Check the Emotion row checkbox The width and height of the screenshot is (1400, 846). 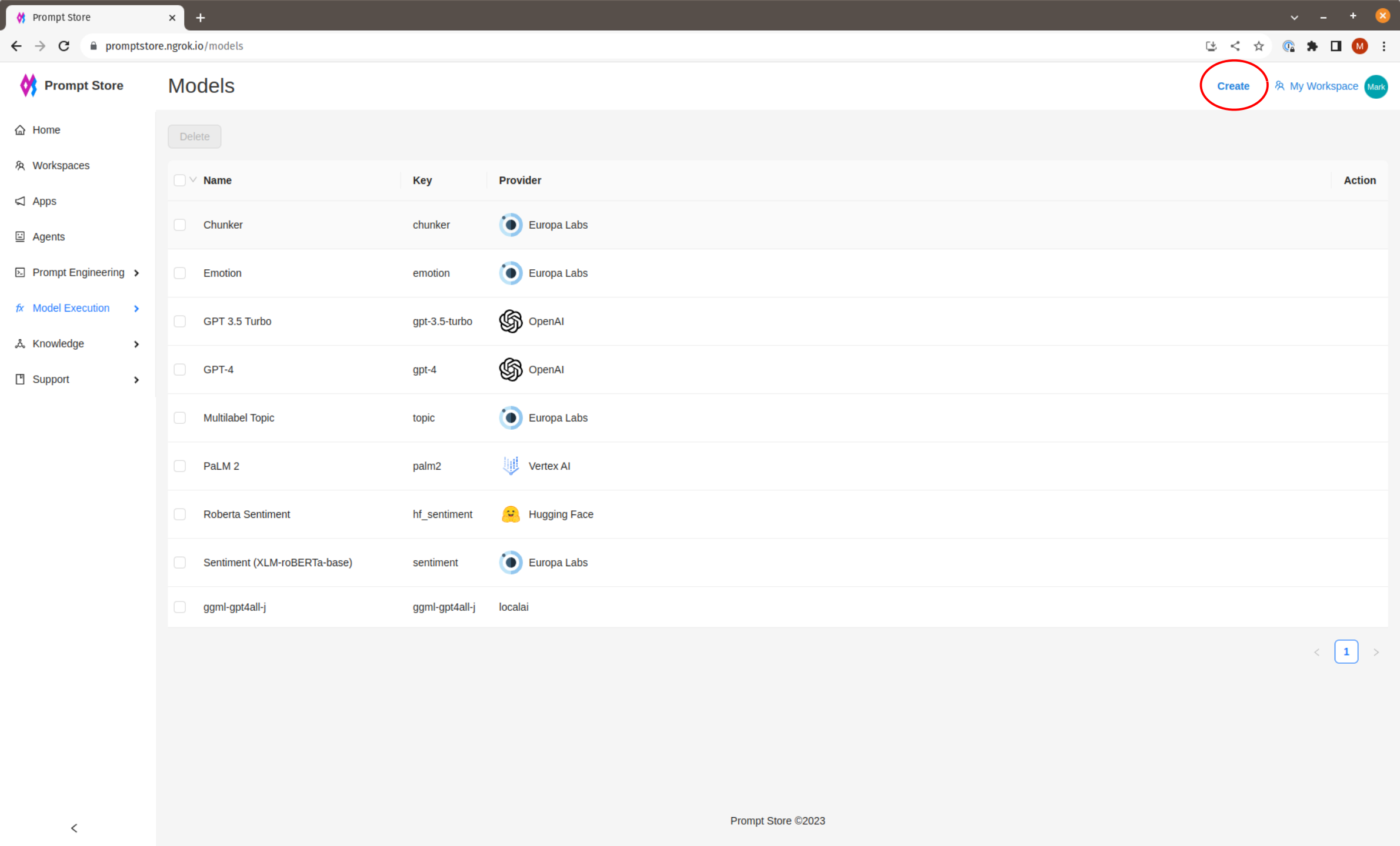coord(180,273)
